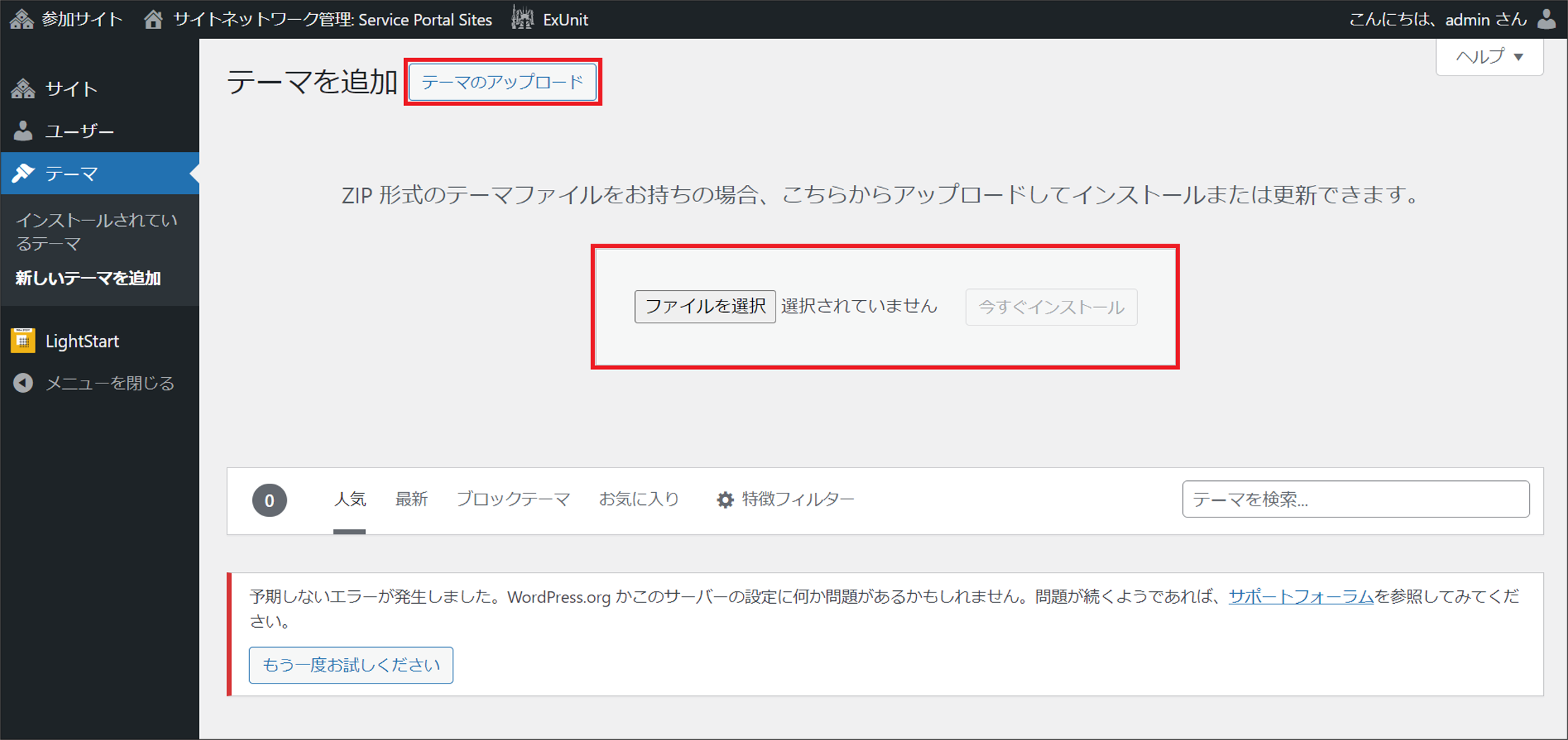The image size is (1568, 740).
Task: Toggle the テーマのアップロード button
Action: point(502,82)
